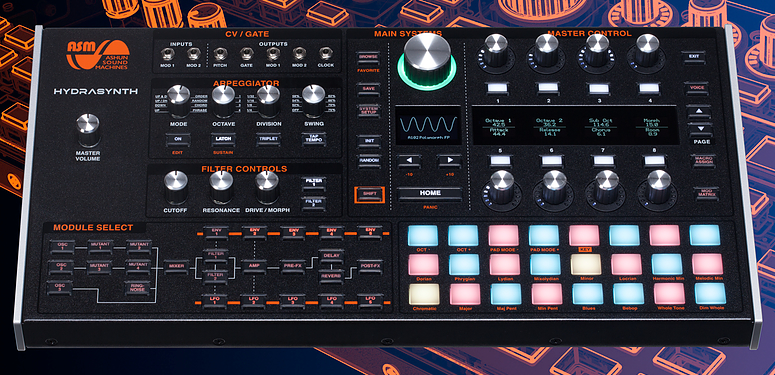Tap the Maj Pent pad

click(506, 294)
